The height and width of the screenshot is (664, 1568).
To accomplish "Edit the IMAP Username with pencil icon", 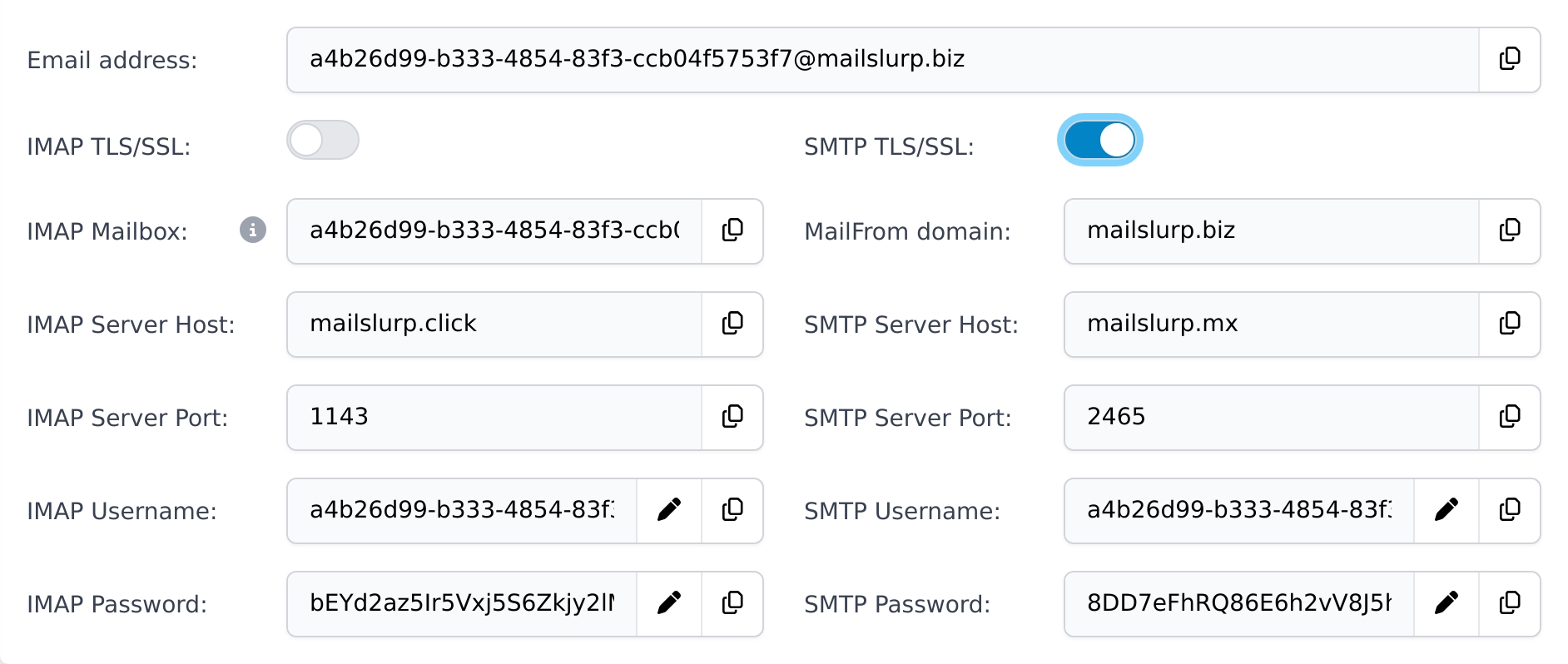I will point(669,511).
